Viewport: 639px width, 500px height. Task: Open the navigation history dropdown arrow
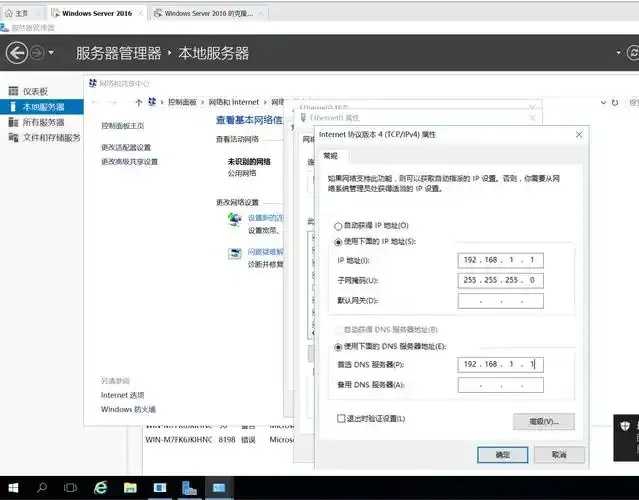click(51, 53)
